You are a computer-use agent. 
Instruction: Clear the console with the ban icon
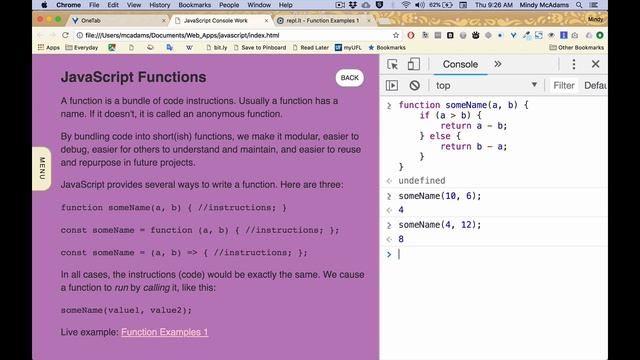click(x=414, y=85)
